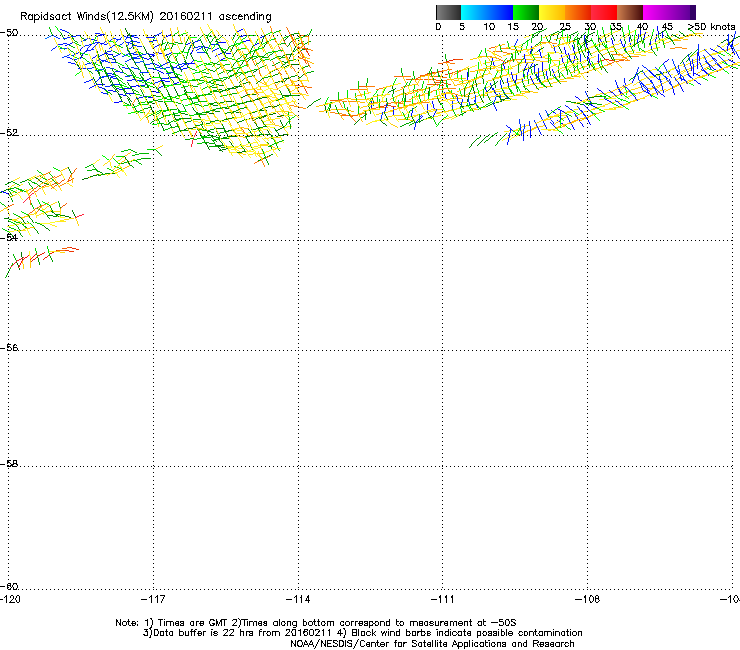Click the '-52' latitude axis label

9,133
